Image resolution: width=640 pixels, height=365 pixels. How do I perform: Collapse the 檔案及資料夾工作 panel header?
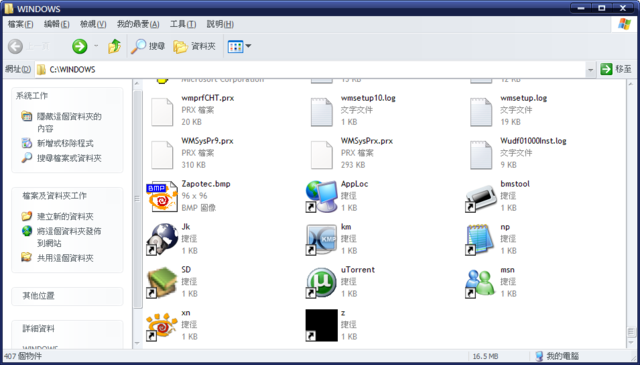click(x=67, y=196)
